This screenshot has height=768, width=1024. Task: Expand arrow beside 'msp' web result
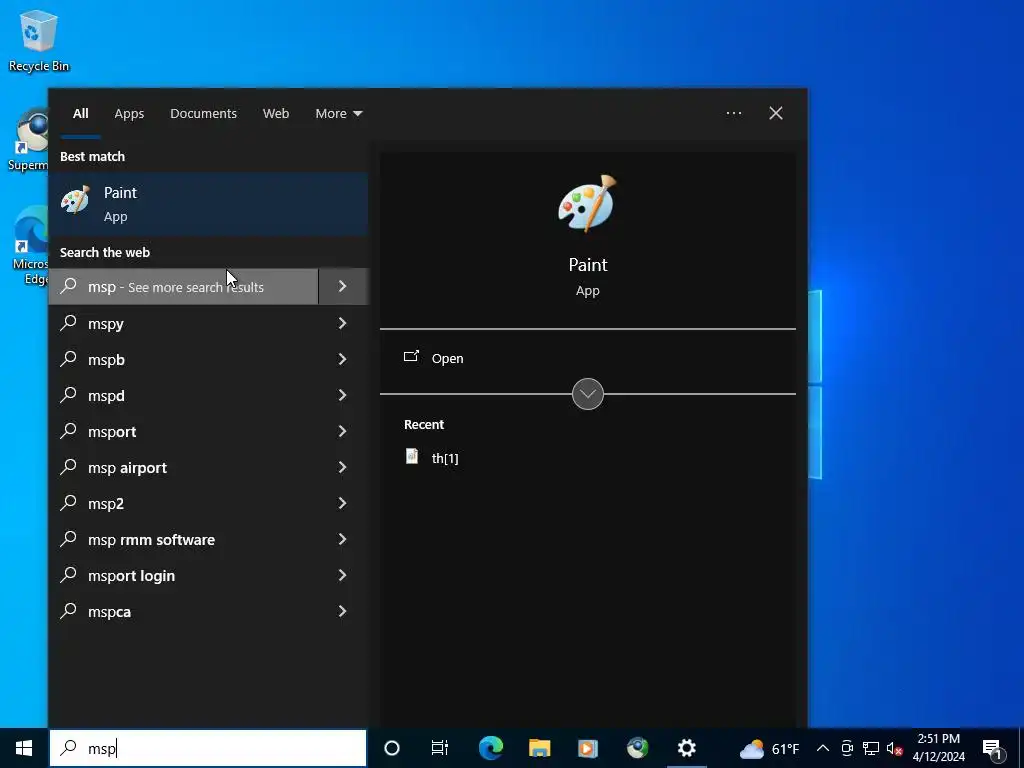343,286
